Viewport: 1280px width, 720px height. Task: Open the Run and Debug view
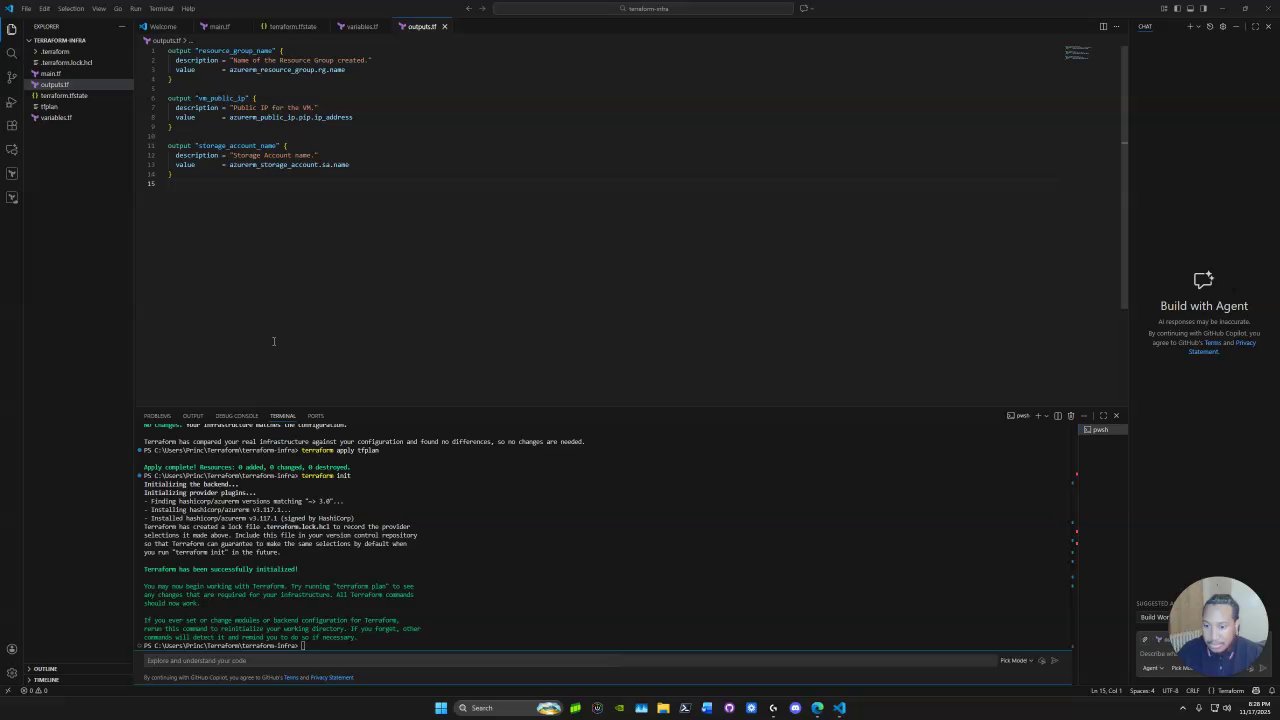click(12, 101)
